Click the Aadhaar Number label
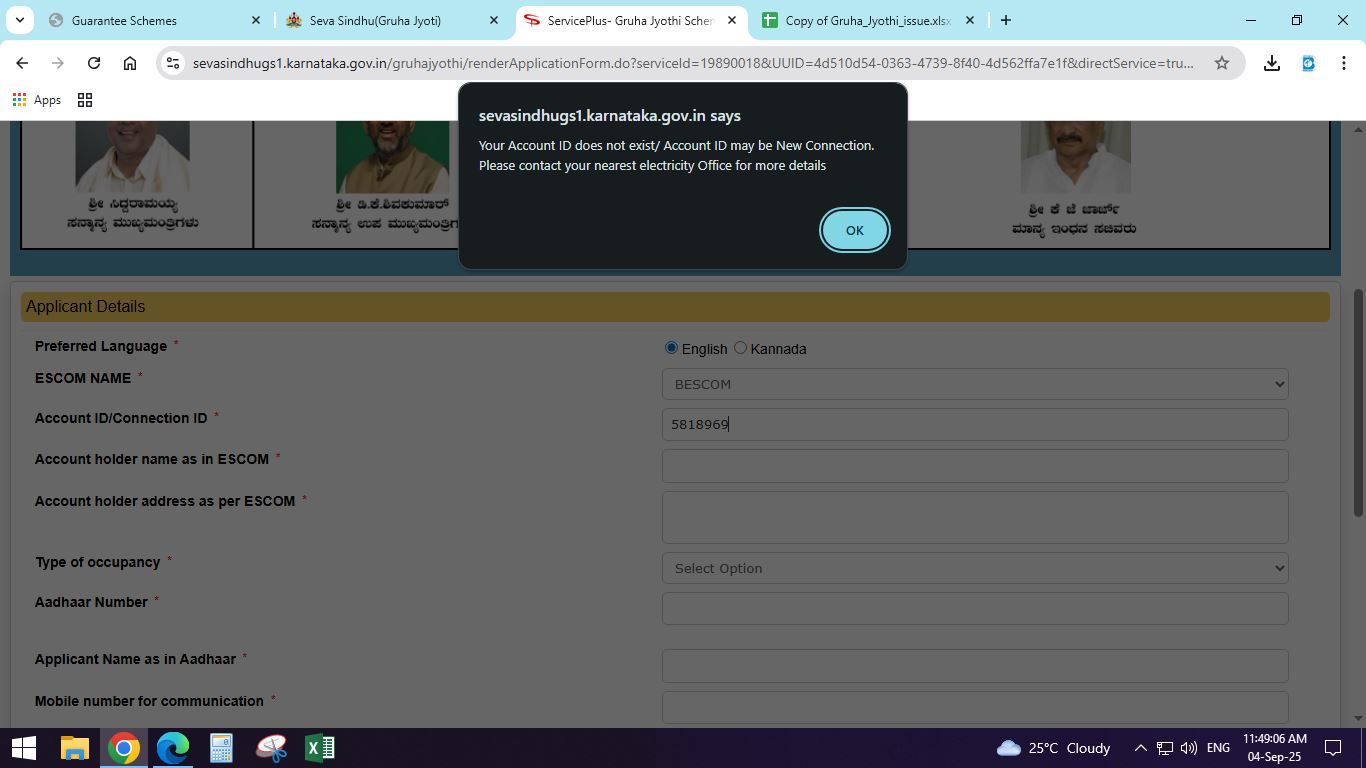Screen dimensions: 1366x768 pyautogui.click(x=91, y=602)
